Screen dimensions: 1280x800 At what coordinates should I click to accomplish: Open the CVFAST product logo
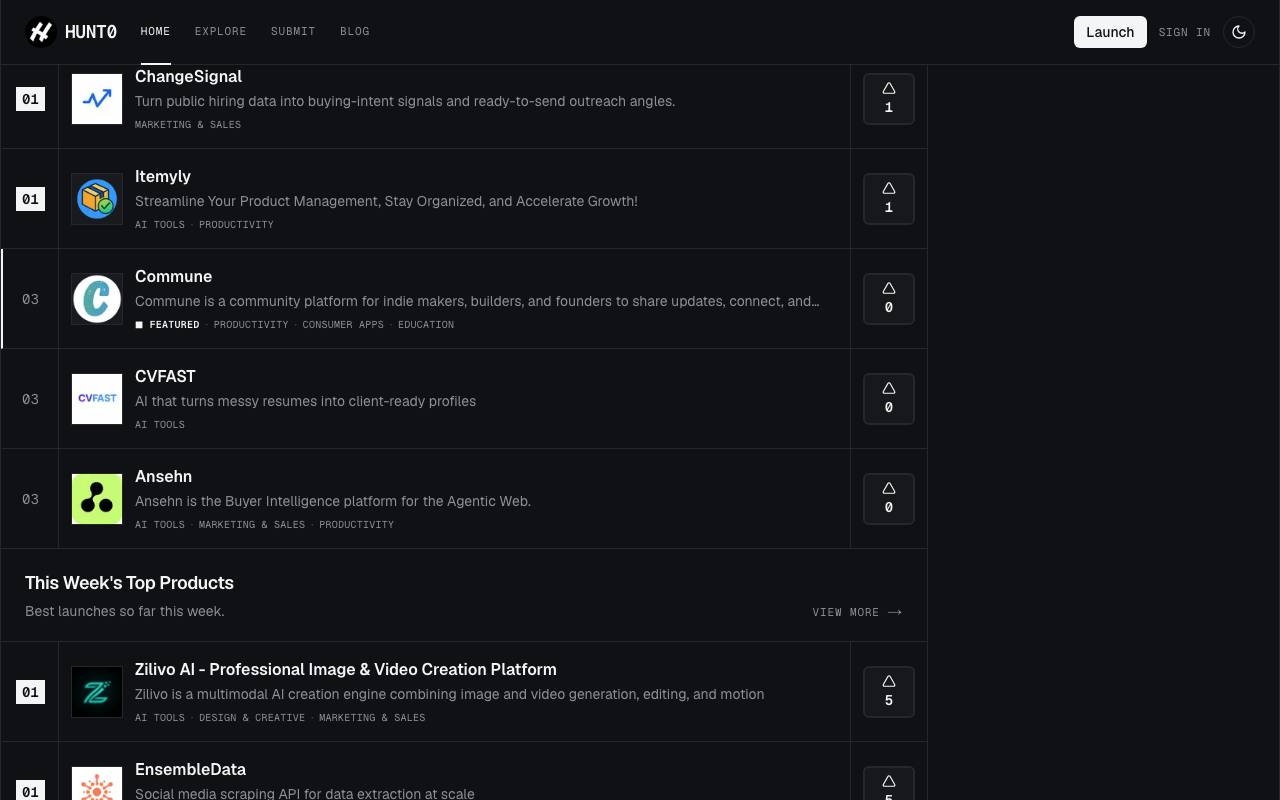[x=97, y=399]
